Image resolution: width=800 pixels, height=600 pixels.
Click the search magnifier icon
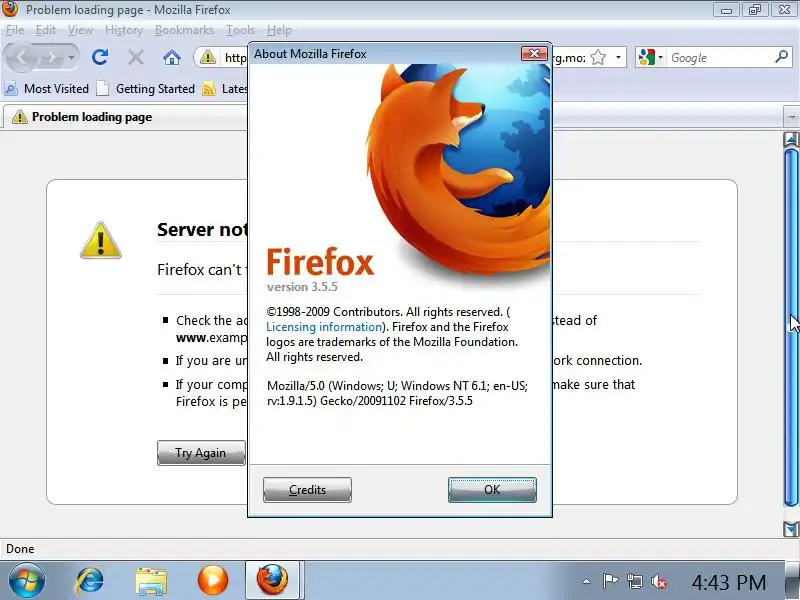781,57
